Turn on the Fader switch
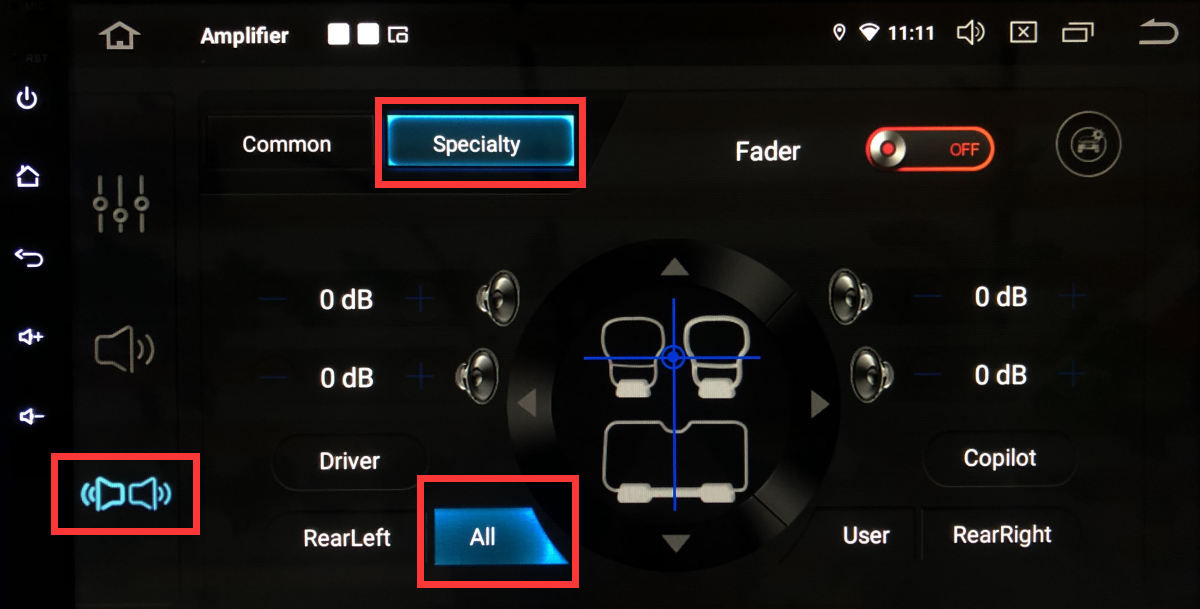The width and height of the screenshot is (1200, 609). point(930,149)
